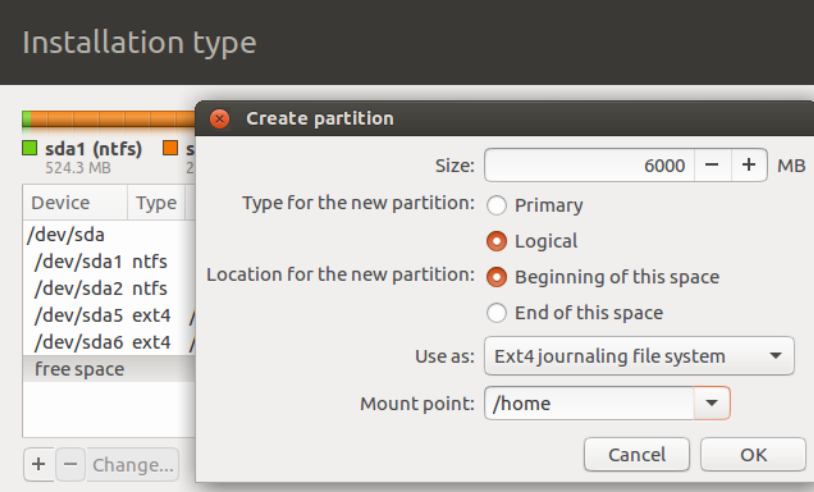Open the Use as filesystem dropdown
This screenshot has width=814, height=492.
pyautogui.click(x=639, y=356)
